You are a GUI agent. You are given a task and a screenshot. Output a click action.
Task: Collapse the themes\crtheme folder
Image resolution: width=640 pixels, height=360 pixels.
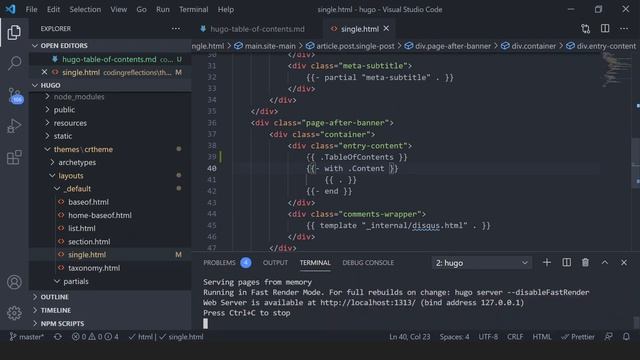point(83,149)
